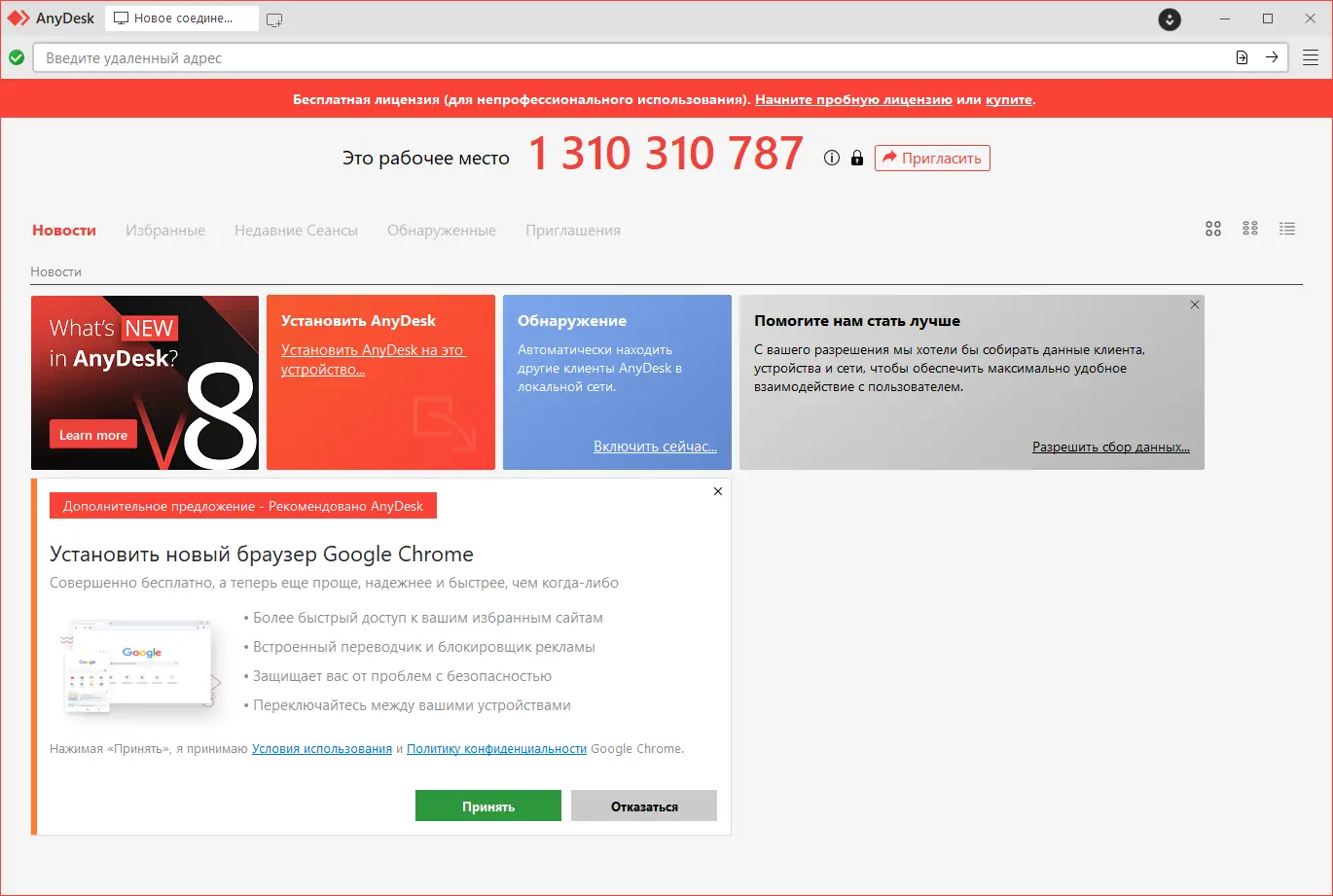Open the hamburger main menu

[x=1310, y=56]
